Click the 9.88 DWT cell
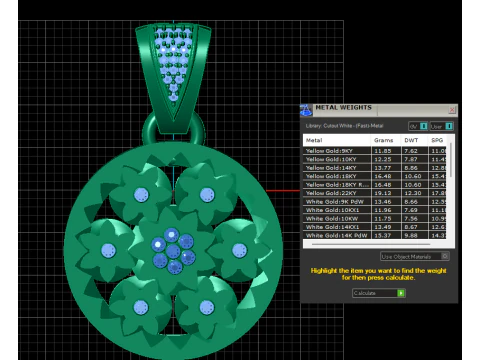480x360 pixels. [x=415, y=235]
